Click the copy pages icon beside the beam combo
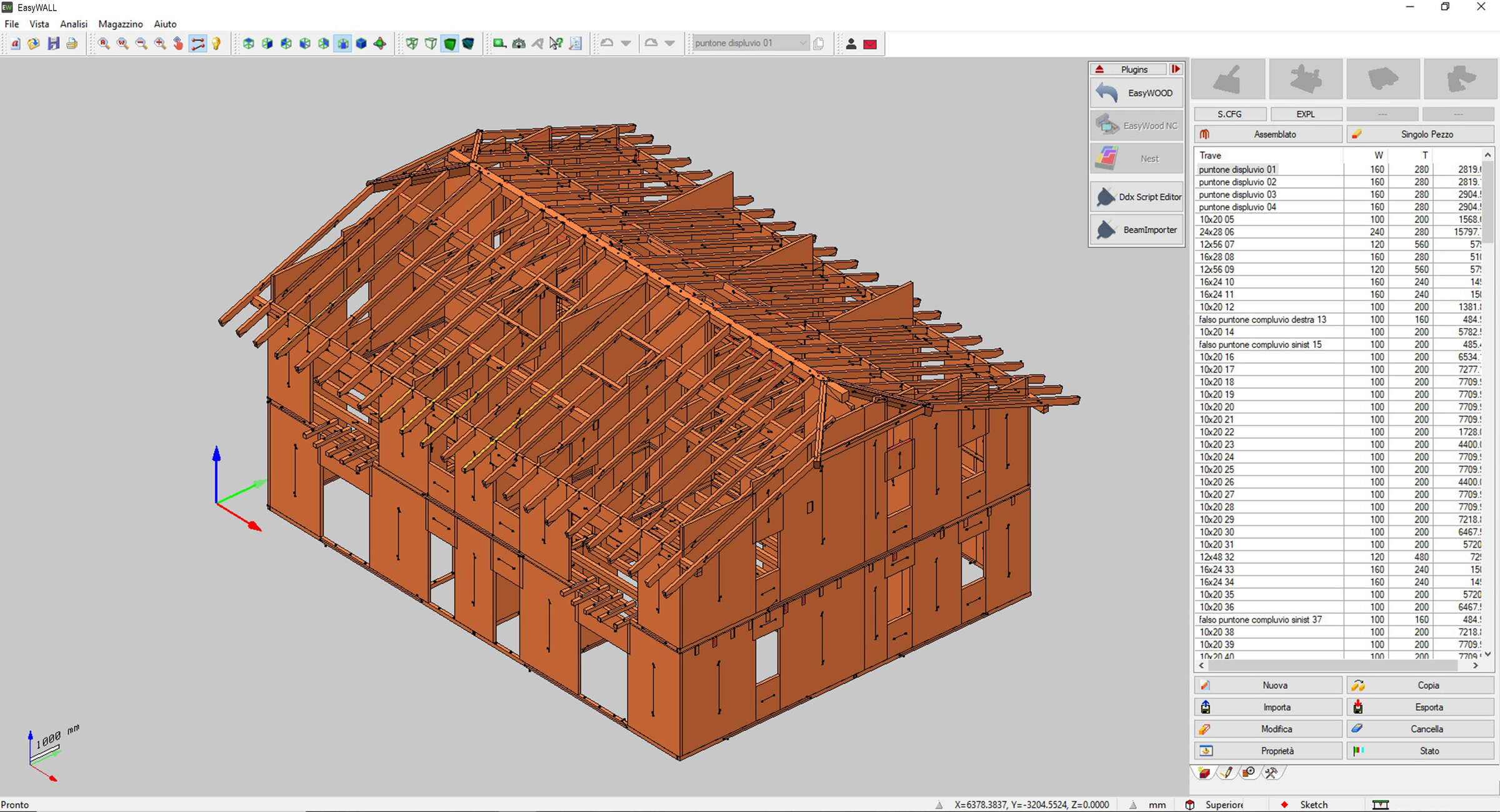The width and height of the screenshot is (1500, 812). 819,44
